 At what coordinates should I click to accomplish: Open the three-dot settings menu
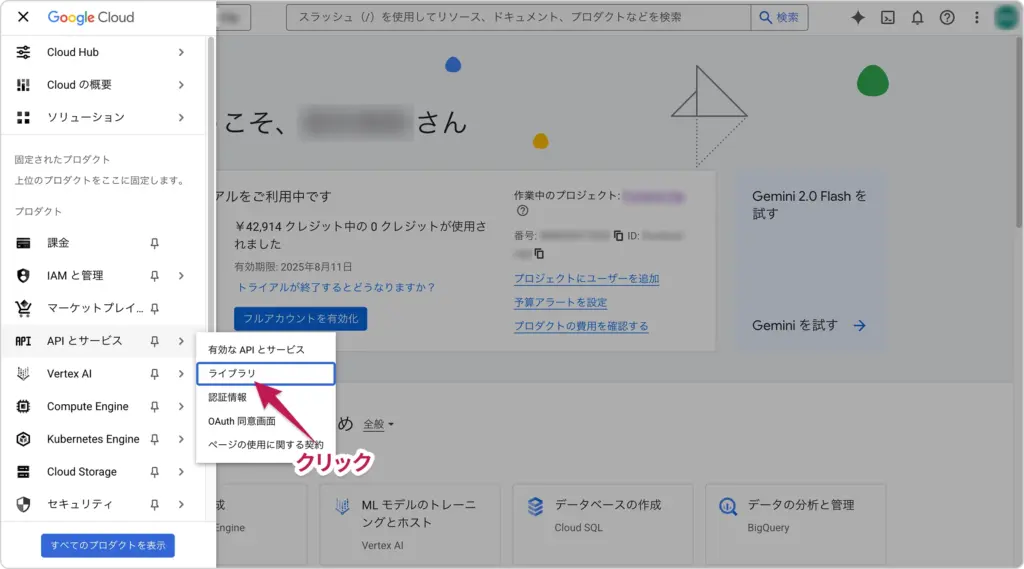coord(977,18)
